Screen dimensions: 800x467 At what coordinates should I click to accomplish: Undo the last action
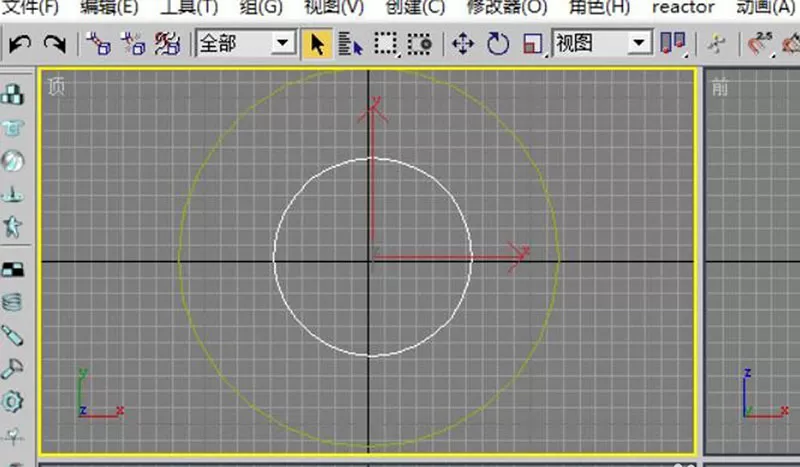click(x=20, y=44)
